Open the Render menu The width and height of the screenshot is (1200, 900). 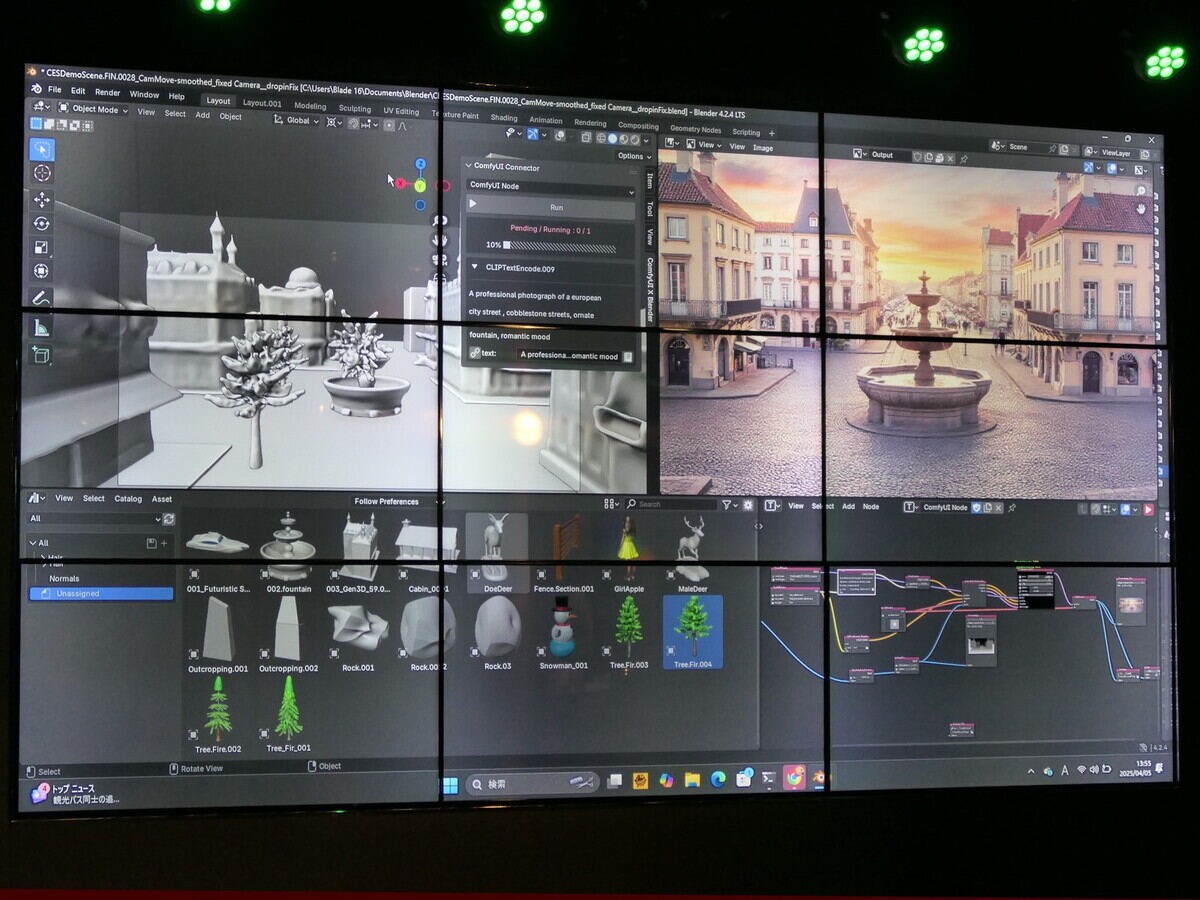tap(107, 93)
